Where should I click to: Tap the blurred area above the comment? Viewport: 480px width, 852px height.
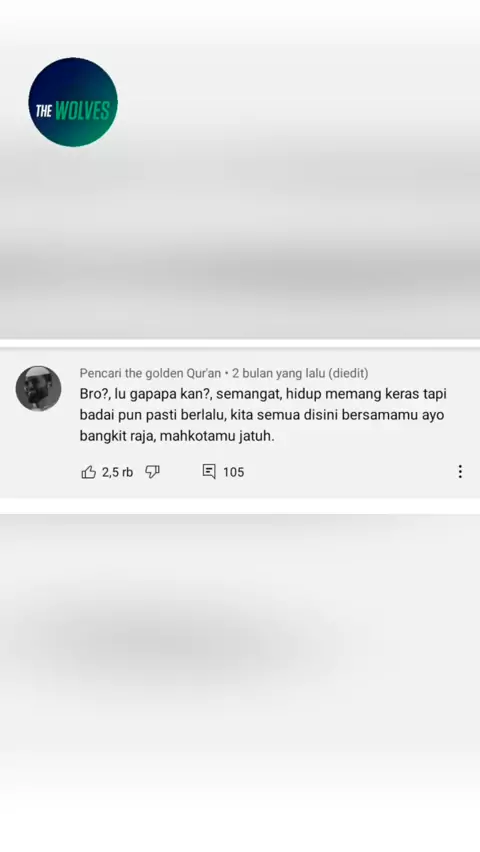[x=240, y=239]
